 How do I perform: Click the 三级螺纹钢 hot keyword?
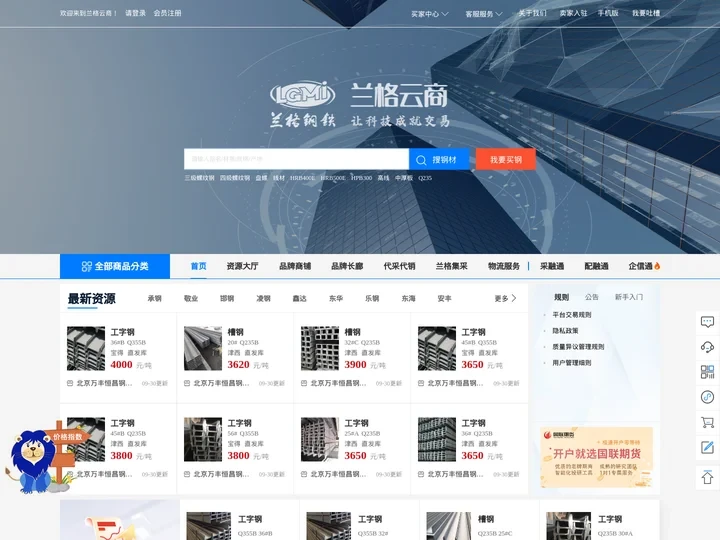(199, 178)
